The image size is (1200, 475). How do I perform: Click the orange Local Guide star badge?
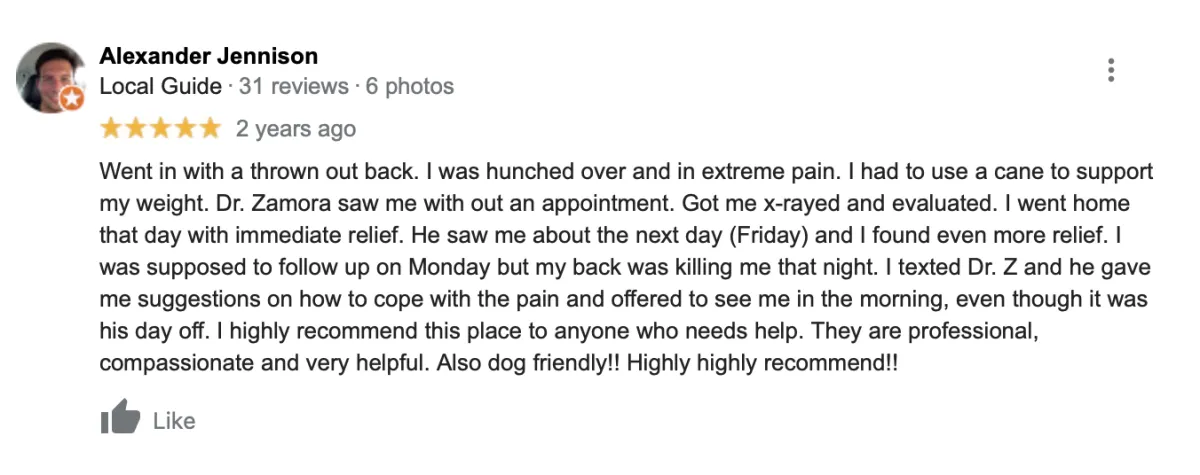point(72,99)
